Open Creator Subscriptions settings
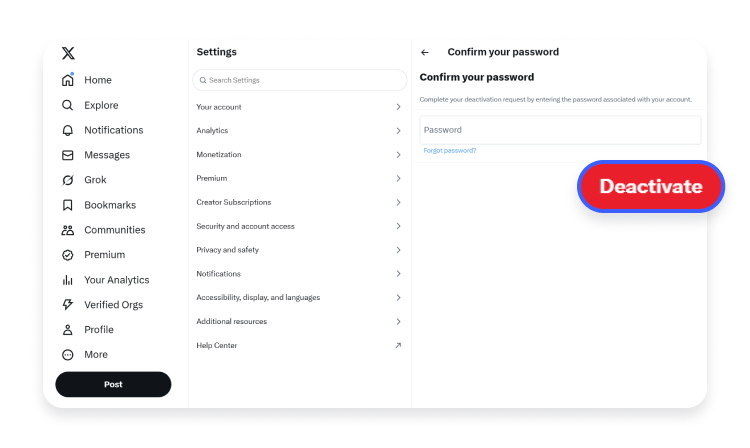Screen dimensions: 750x448 tap(234, 202)
